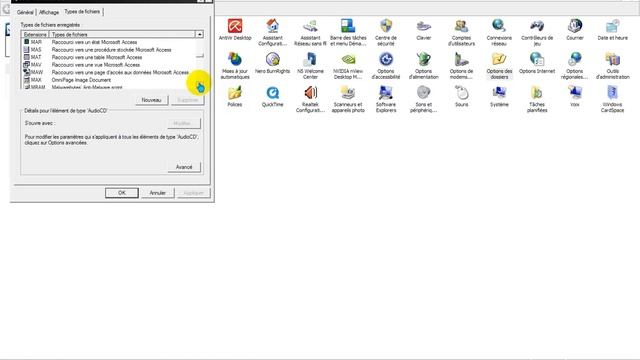The image size is (640, 360).
Task: Click the Avancé button
Action: (x=184, y=167)
